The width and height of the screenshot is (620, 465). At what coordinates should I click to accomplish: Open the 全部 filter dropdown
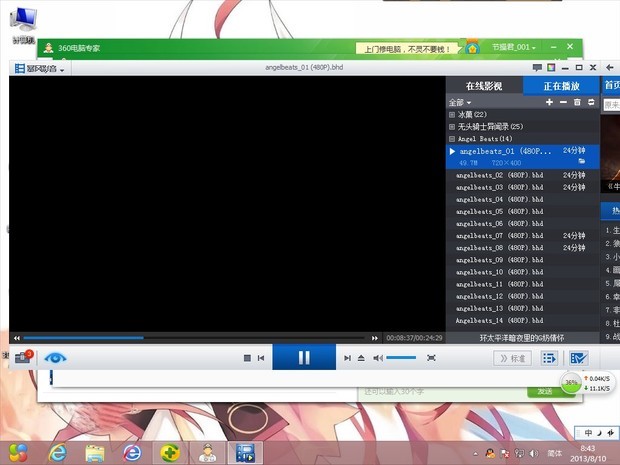459,102
